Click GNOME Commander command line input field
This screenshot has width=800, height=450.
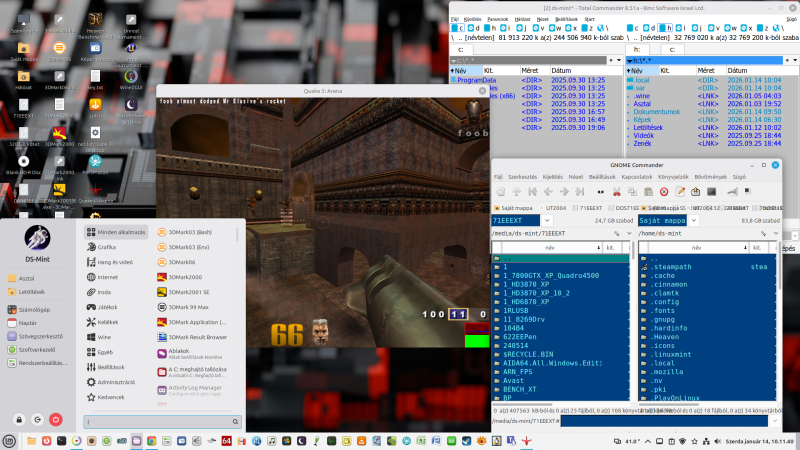coord(664,421)
